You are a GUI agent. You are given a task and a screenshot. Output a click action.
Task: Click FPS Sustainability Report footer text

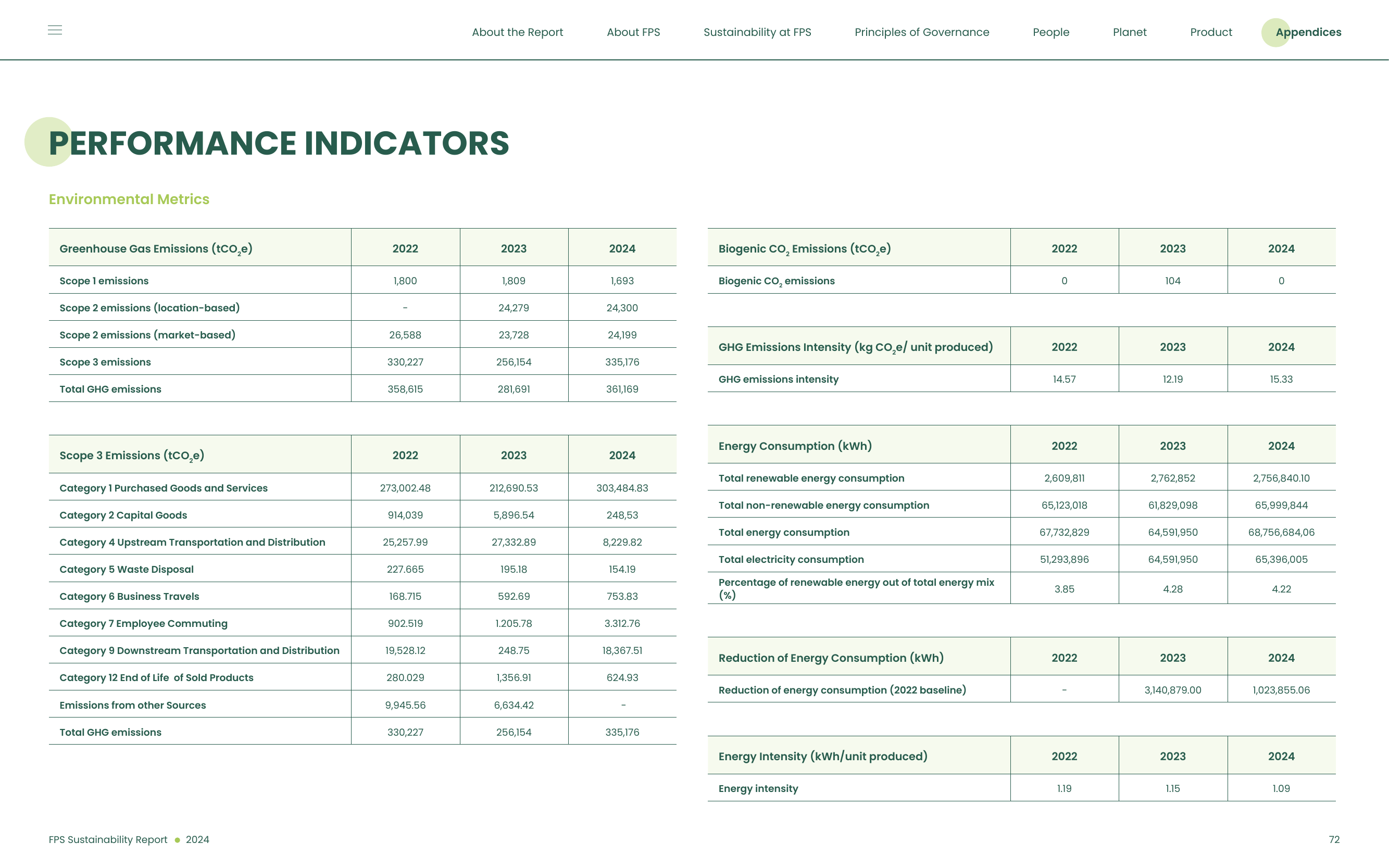click(108, 839)
